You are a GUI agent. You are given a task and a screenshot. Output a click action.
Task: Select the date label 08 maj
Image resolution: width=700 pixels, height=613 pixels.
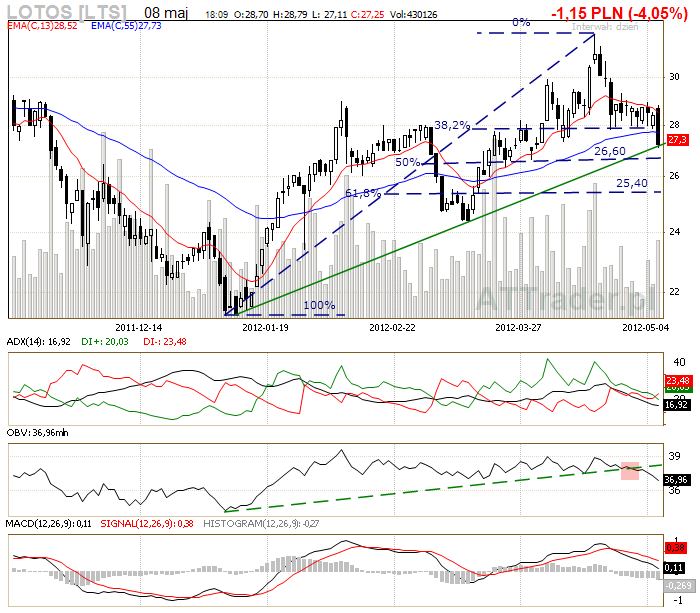click(x=166, y=13)
